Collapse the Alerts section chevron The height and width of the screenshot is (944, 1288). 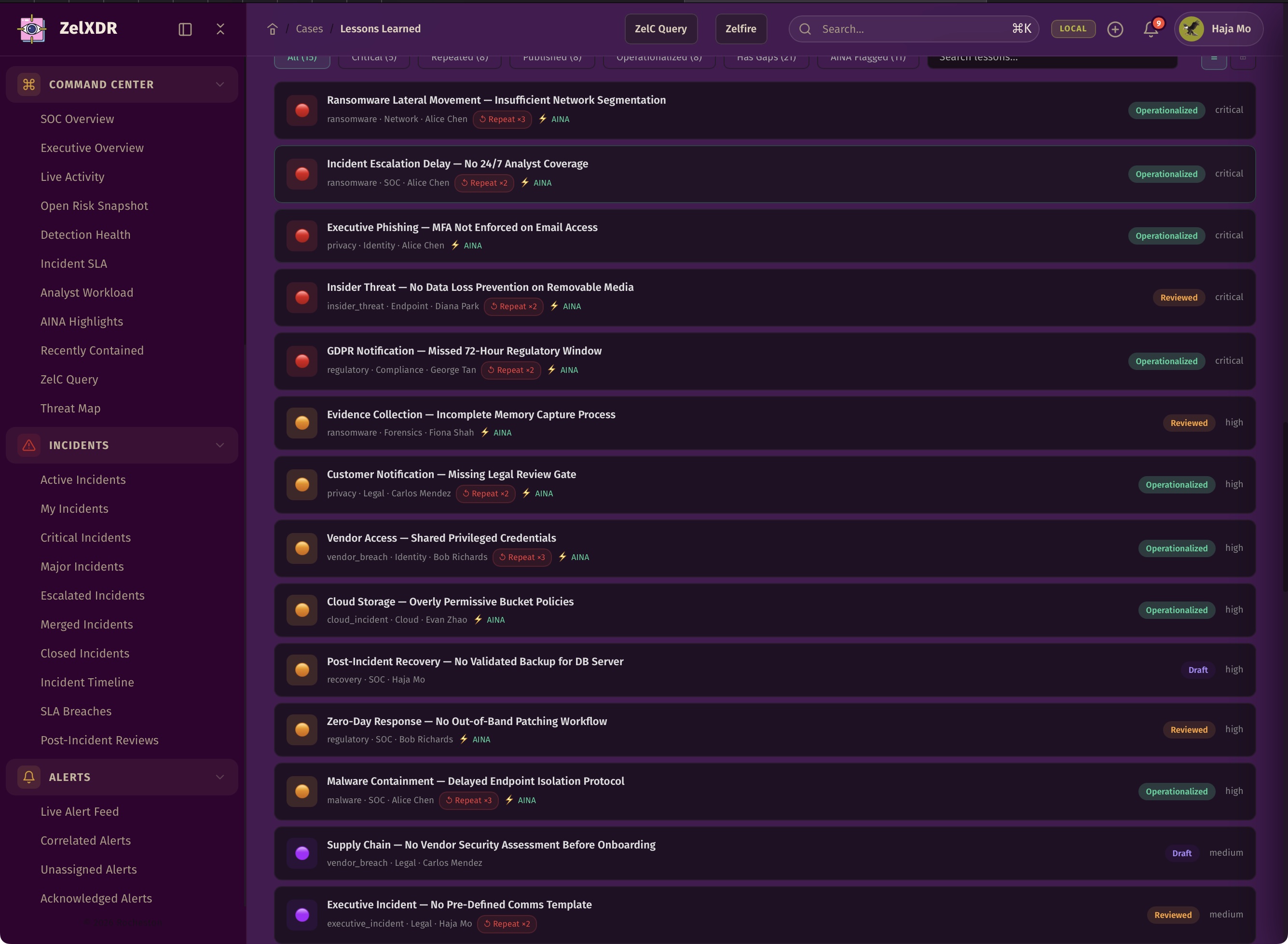click(220, 777)
